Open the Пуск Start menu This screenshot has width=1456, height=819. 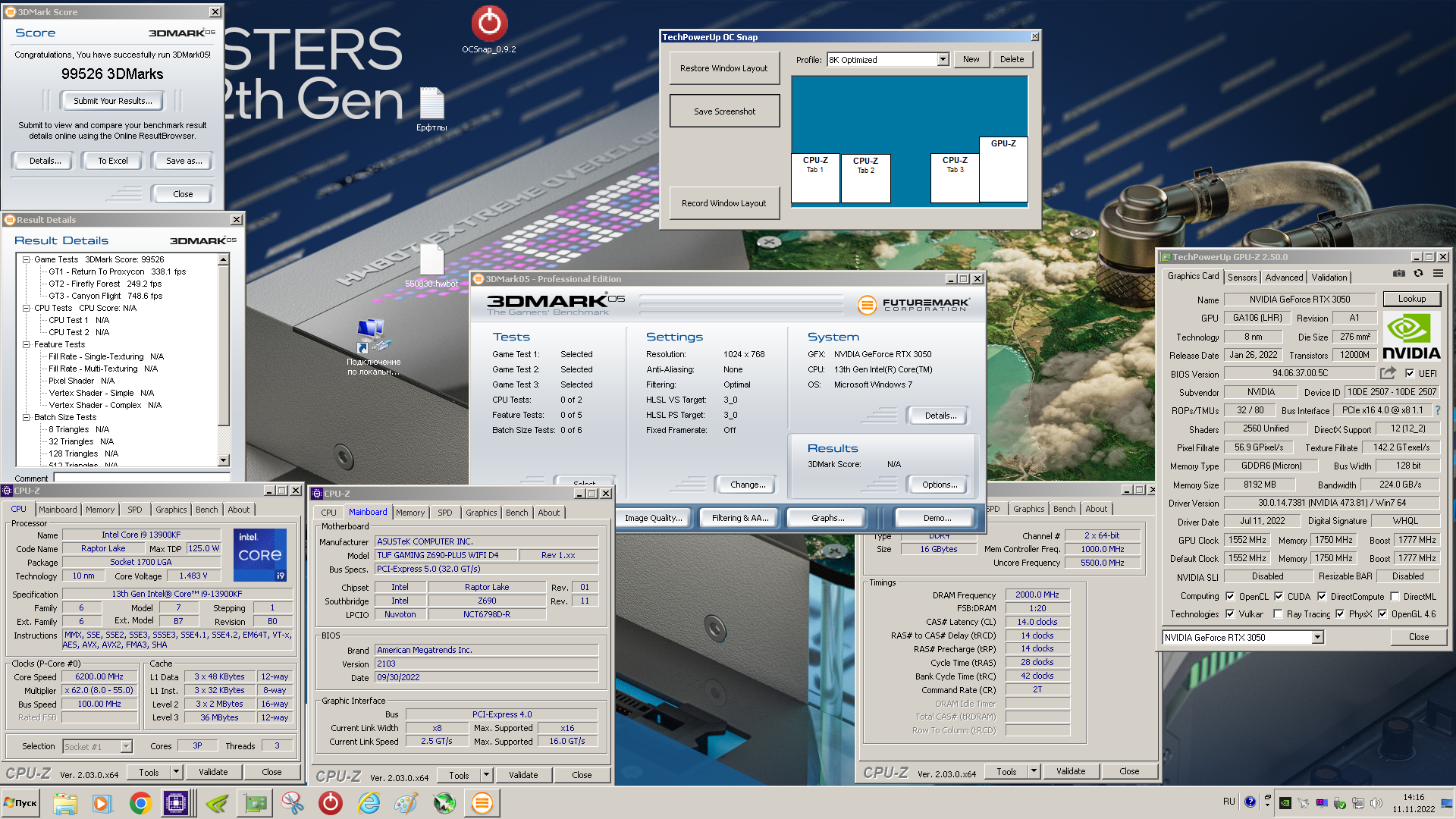[x=20, y=803]
